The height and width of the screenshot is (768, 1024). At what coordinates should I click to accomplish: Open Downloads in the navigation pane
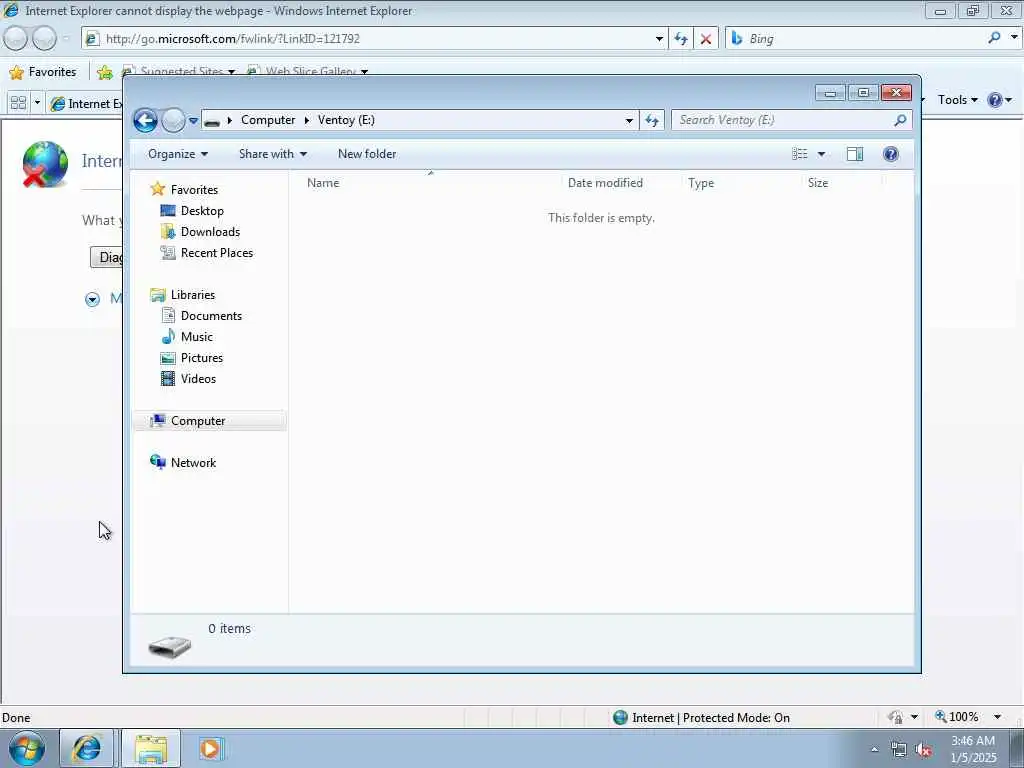coord(210,232)
